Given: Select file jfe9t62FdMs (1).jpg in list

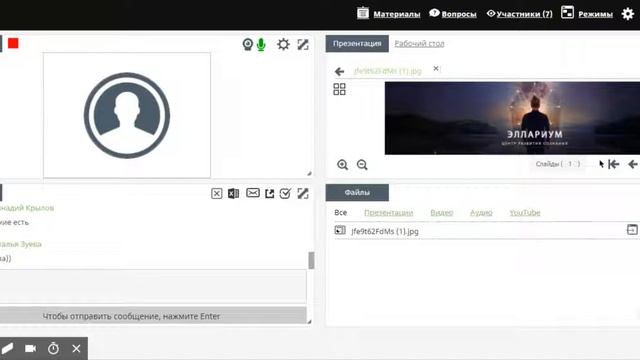Looking at the screenshot, I should point(385,231).
